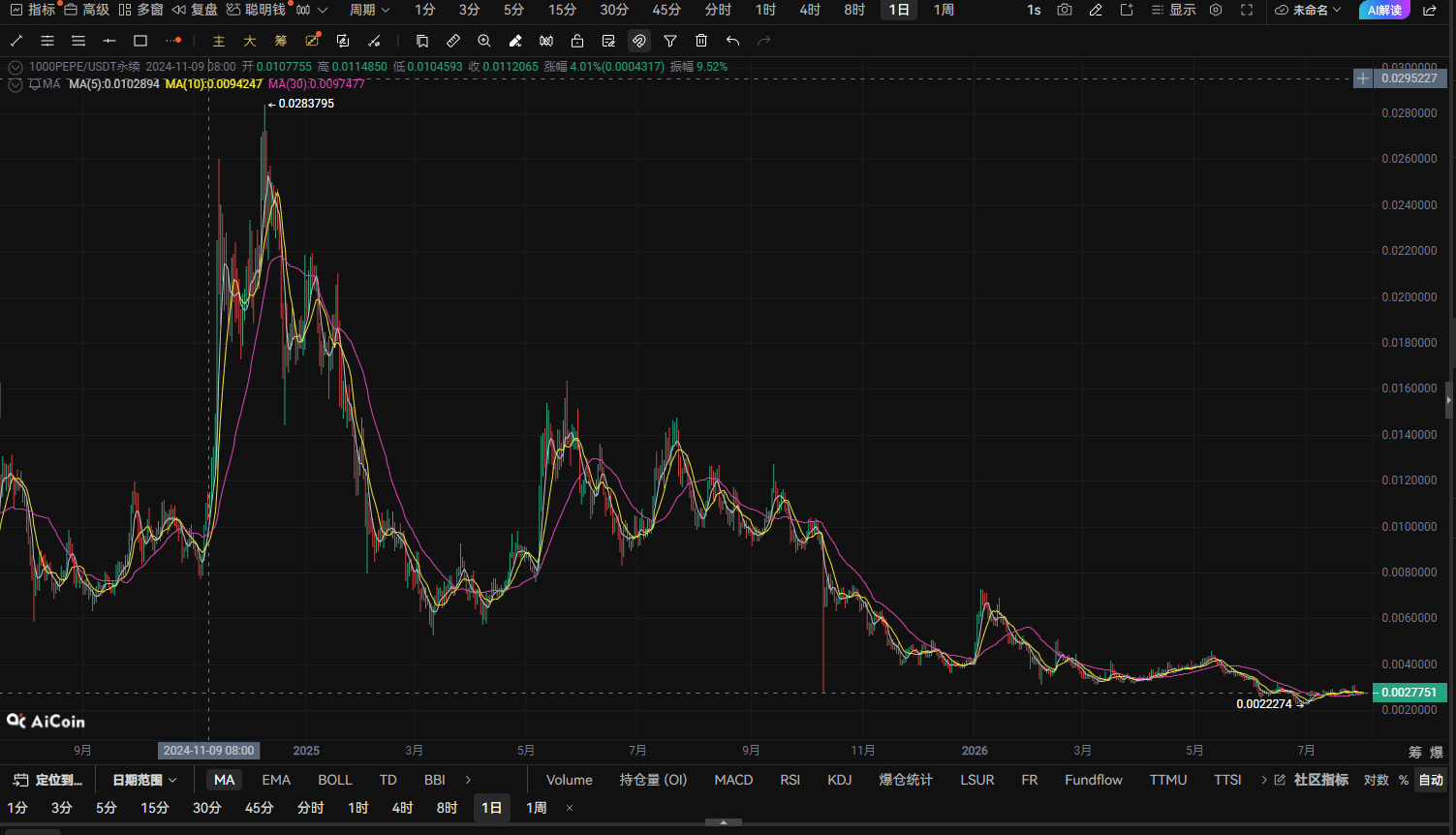This screenshot has width=1456, height=835.
Task: Click the edit icon beside 社区指标
Action: click(x=1280, y=780)
